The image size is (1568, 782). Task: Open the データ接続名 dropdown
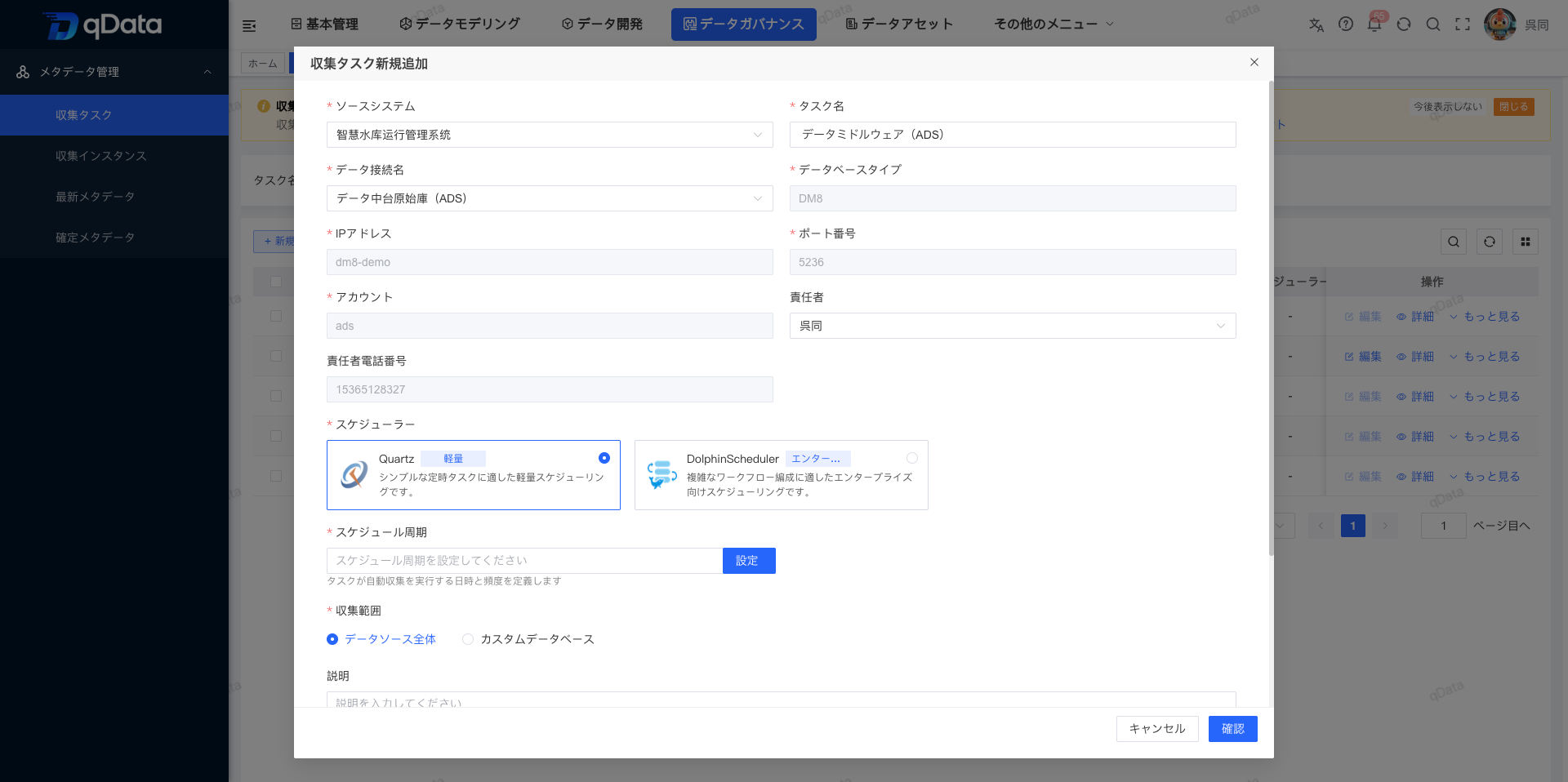(x=550, y=198)
